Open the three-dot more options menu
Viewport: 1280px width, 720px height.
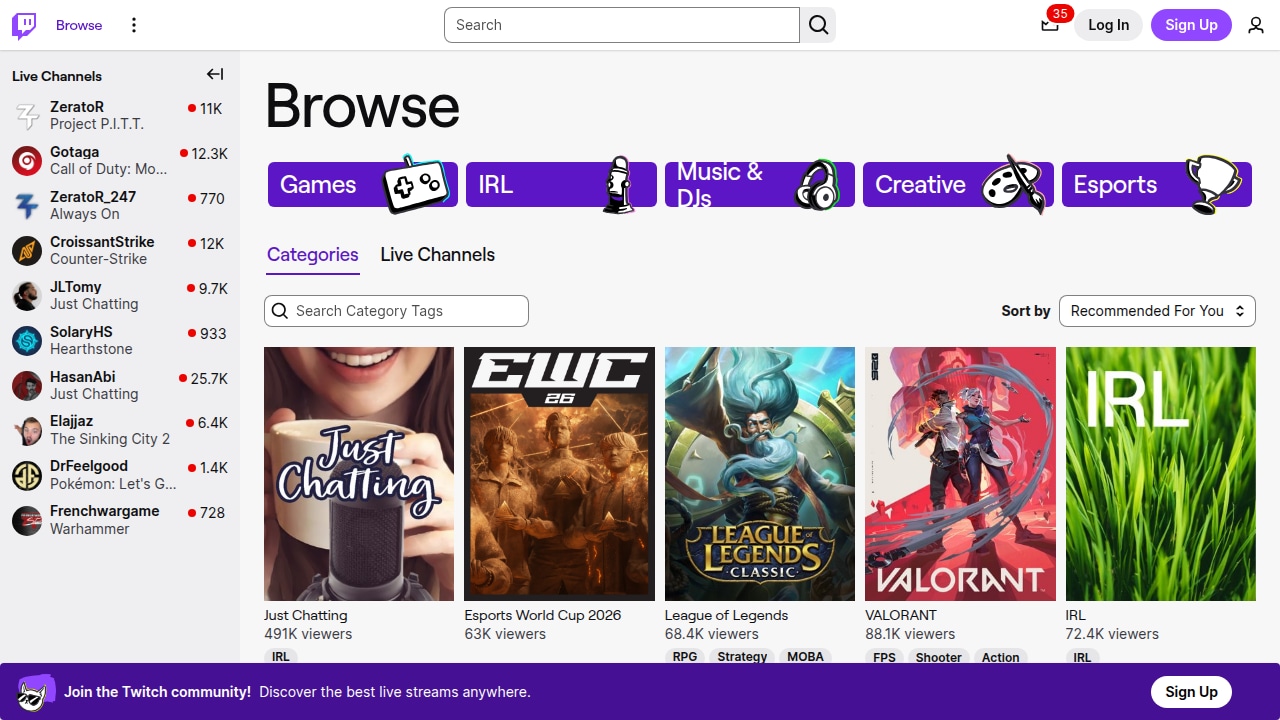tap(134, 25)
